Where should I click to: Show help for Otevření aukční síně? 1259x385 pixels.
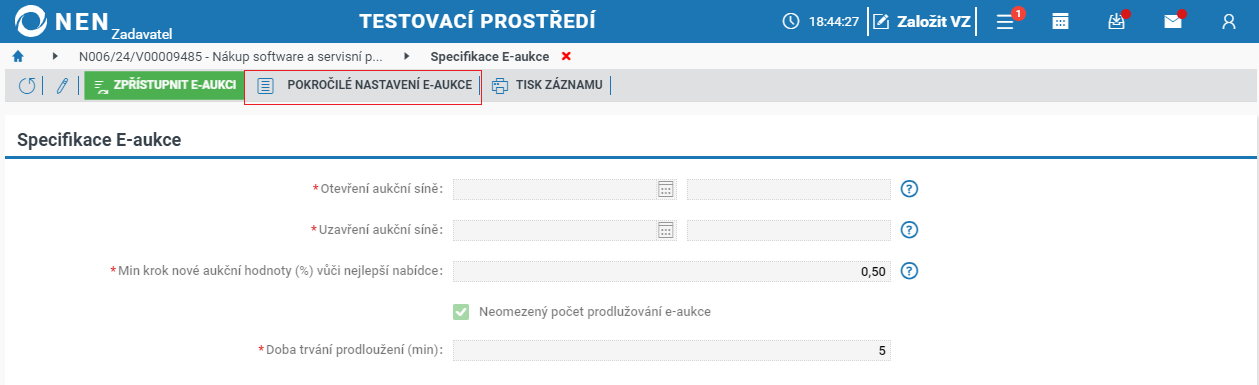coord(909,189)
